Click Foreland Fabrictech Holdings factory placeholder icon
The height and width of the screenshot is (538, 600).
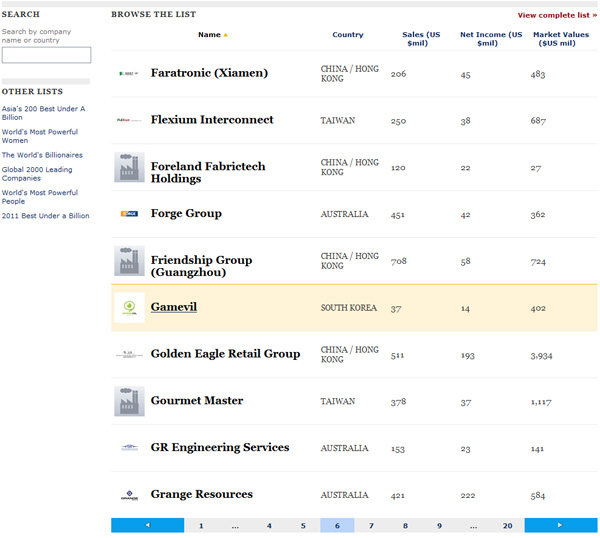tap(129, 167)
